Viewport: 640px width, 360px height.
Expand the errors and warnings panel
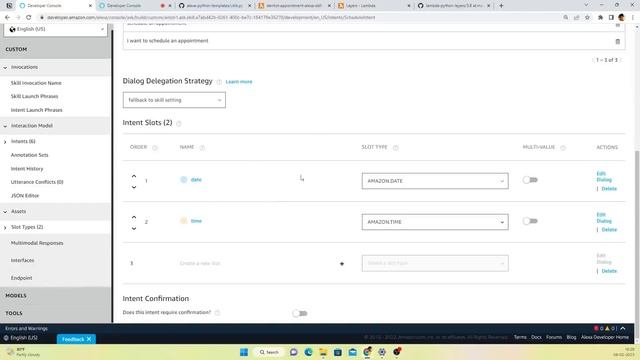click(x=623, y=328)
